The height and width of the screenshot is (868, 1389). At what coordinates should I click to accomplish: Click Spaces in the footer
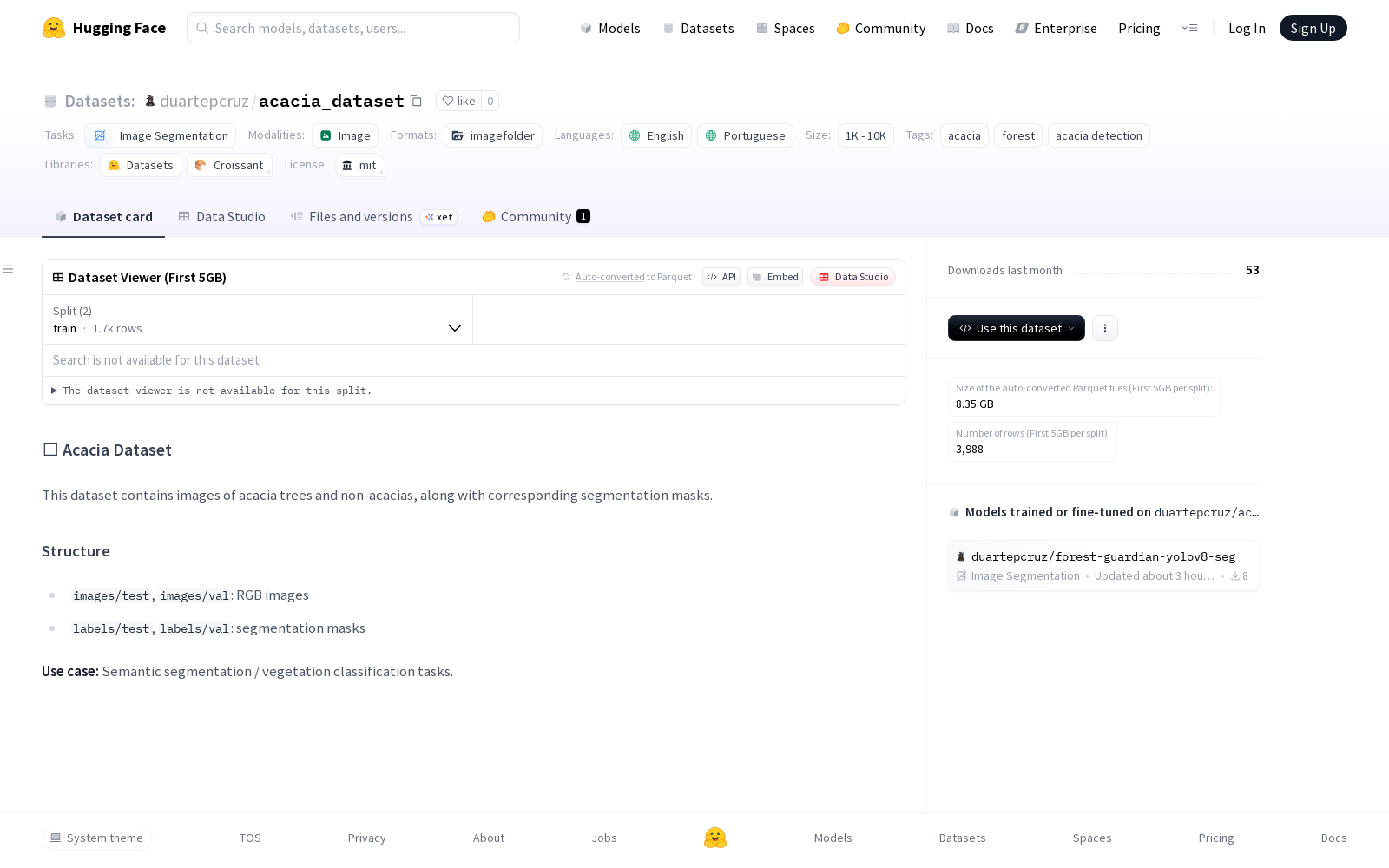[x=1092, y=838]
